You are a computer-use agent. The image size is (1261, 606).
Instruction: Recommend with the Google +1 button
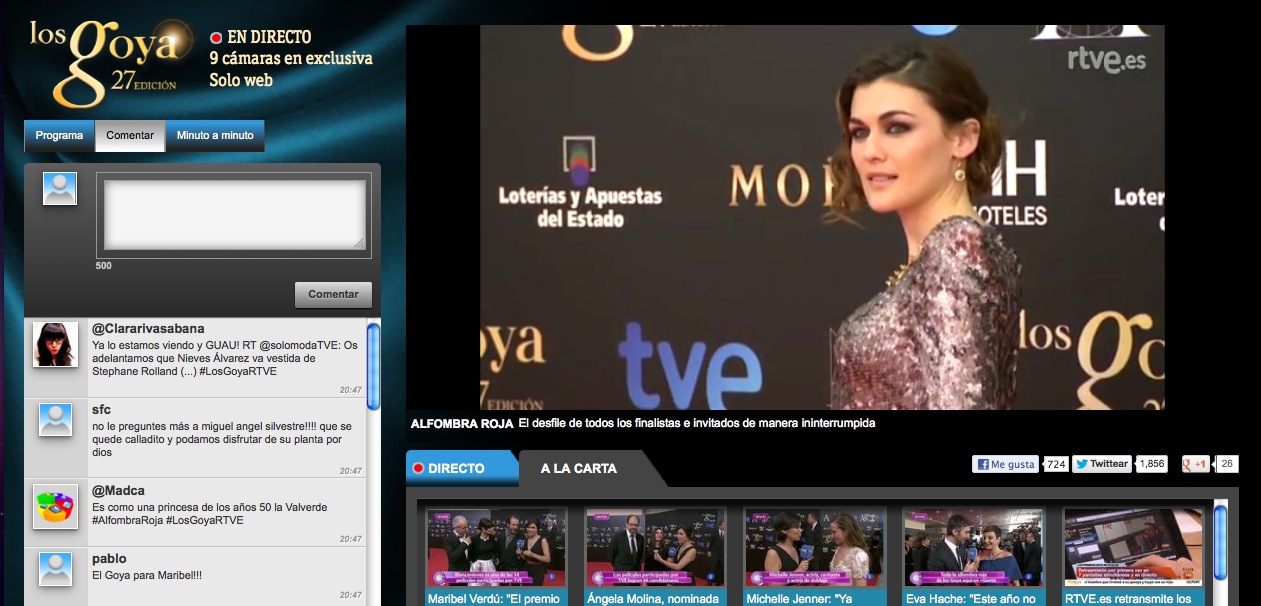(x=1195, y=464)
